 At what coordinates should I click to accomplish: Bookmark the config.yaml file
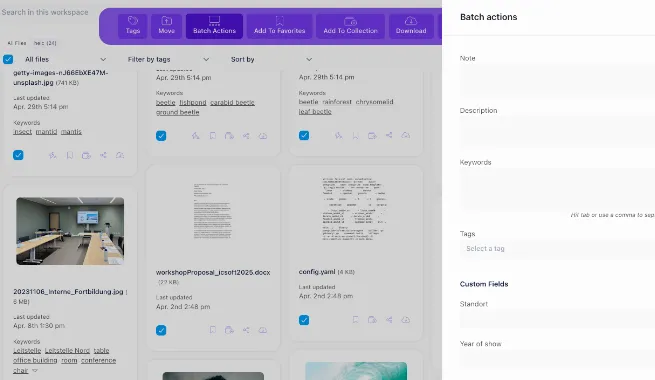[355, 320]
